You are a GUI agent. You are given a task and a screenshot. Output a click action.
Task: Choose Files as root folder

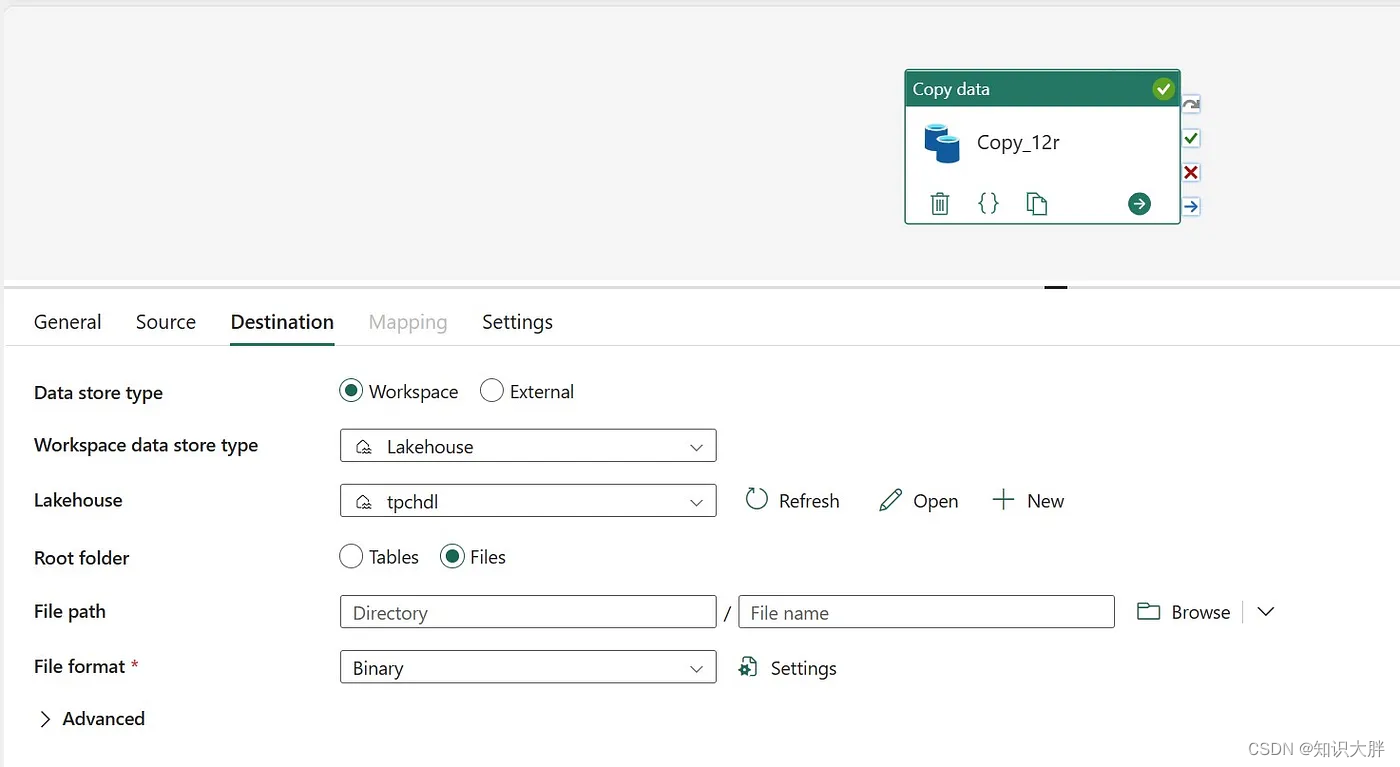click(452, 556)
